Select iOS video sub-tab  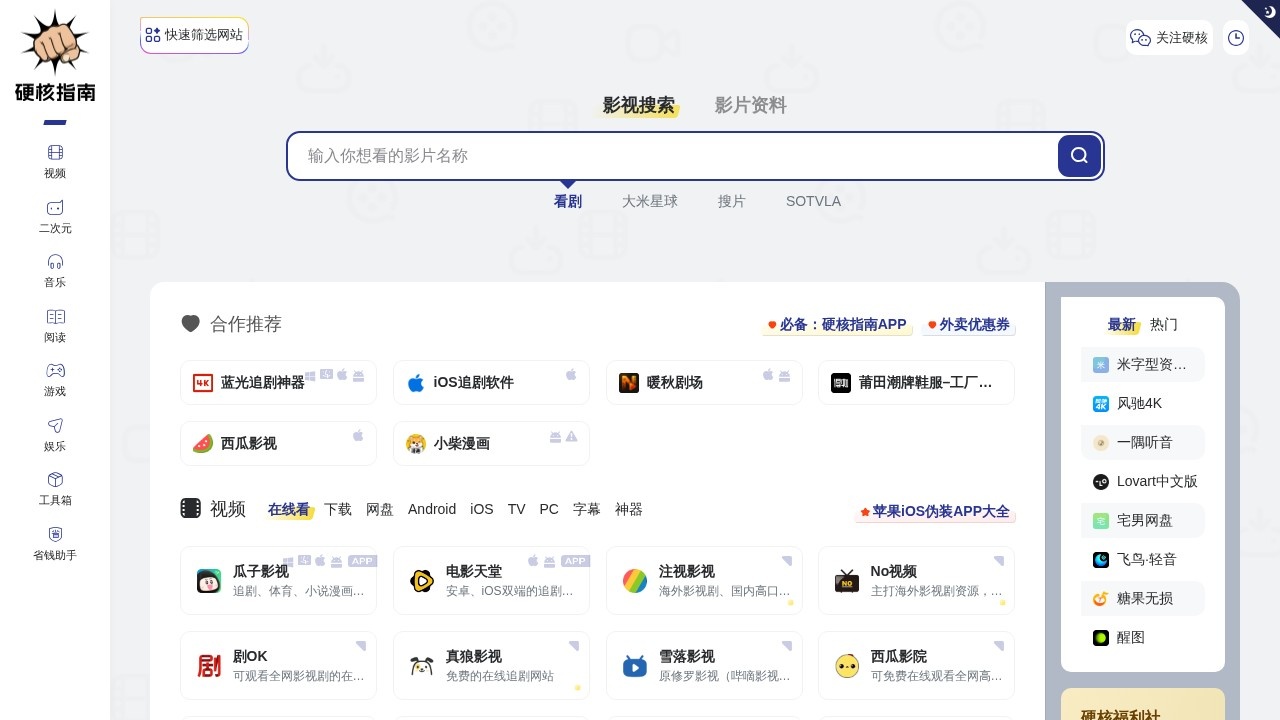pos(482,509)
